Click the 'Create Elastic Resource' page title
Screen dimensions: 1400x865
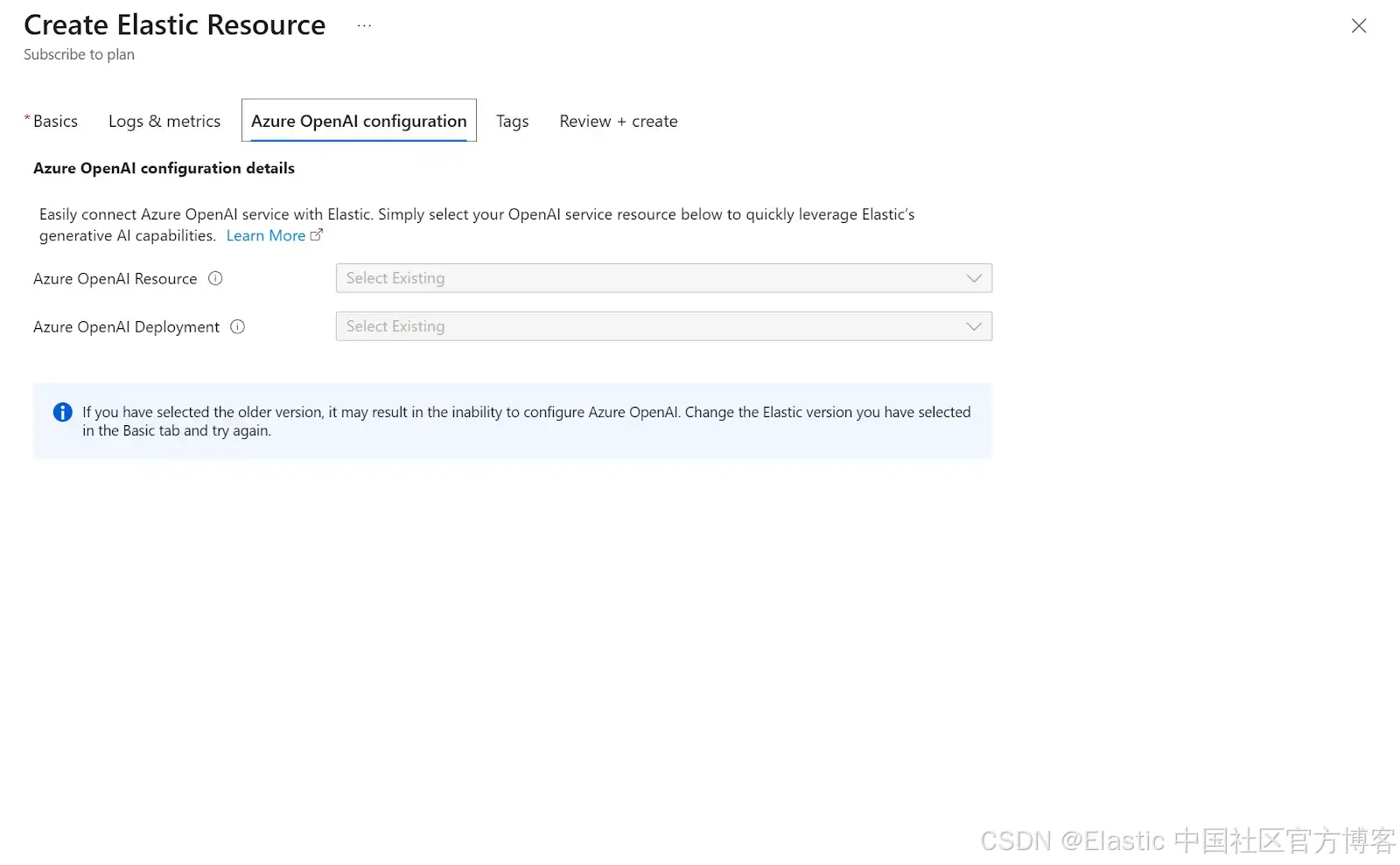pyautogui.click(x=175, y=24)
